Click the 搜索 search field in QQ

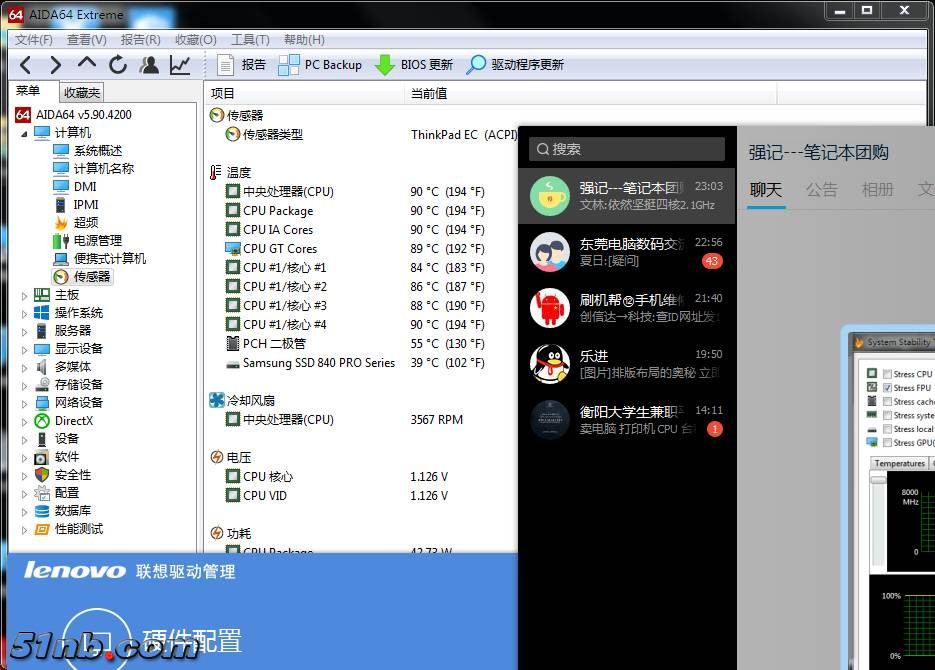(x=627, y=149)
